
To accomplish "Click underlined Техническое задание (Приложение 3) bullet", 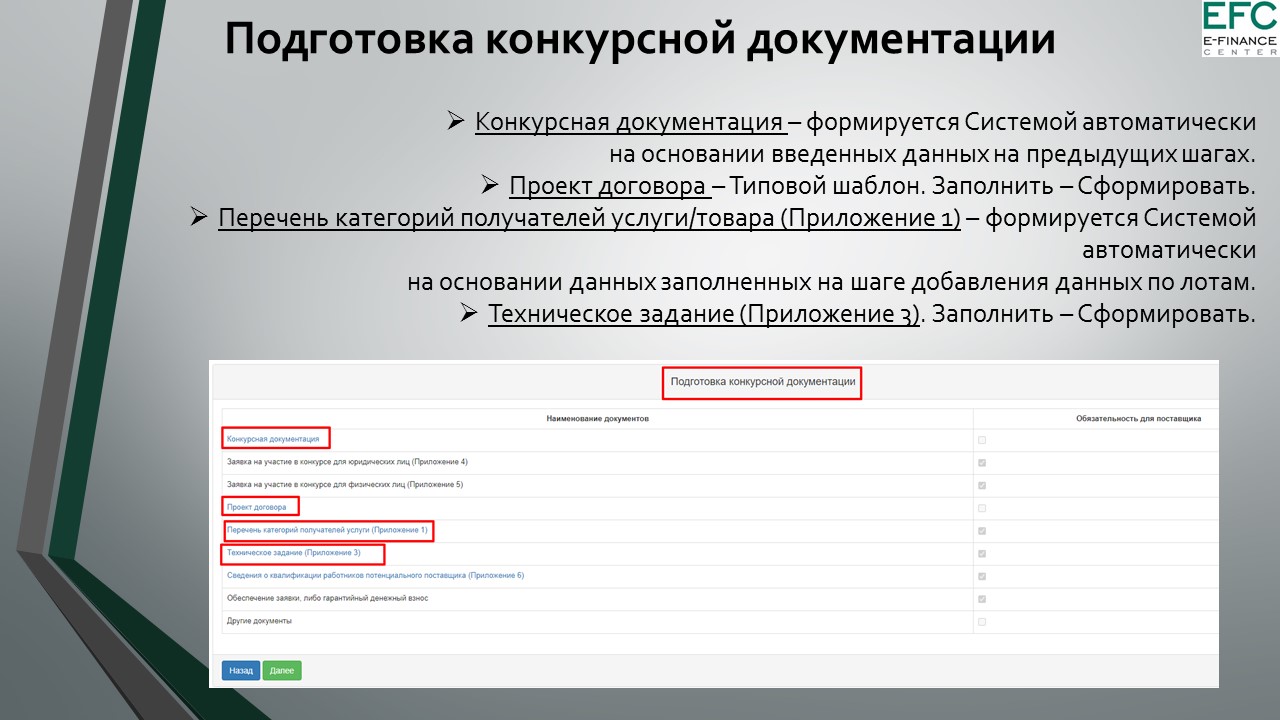I will click(703, 314).
